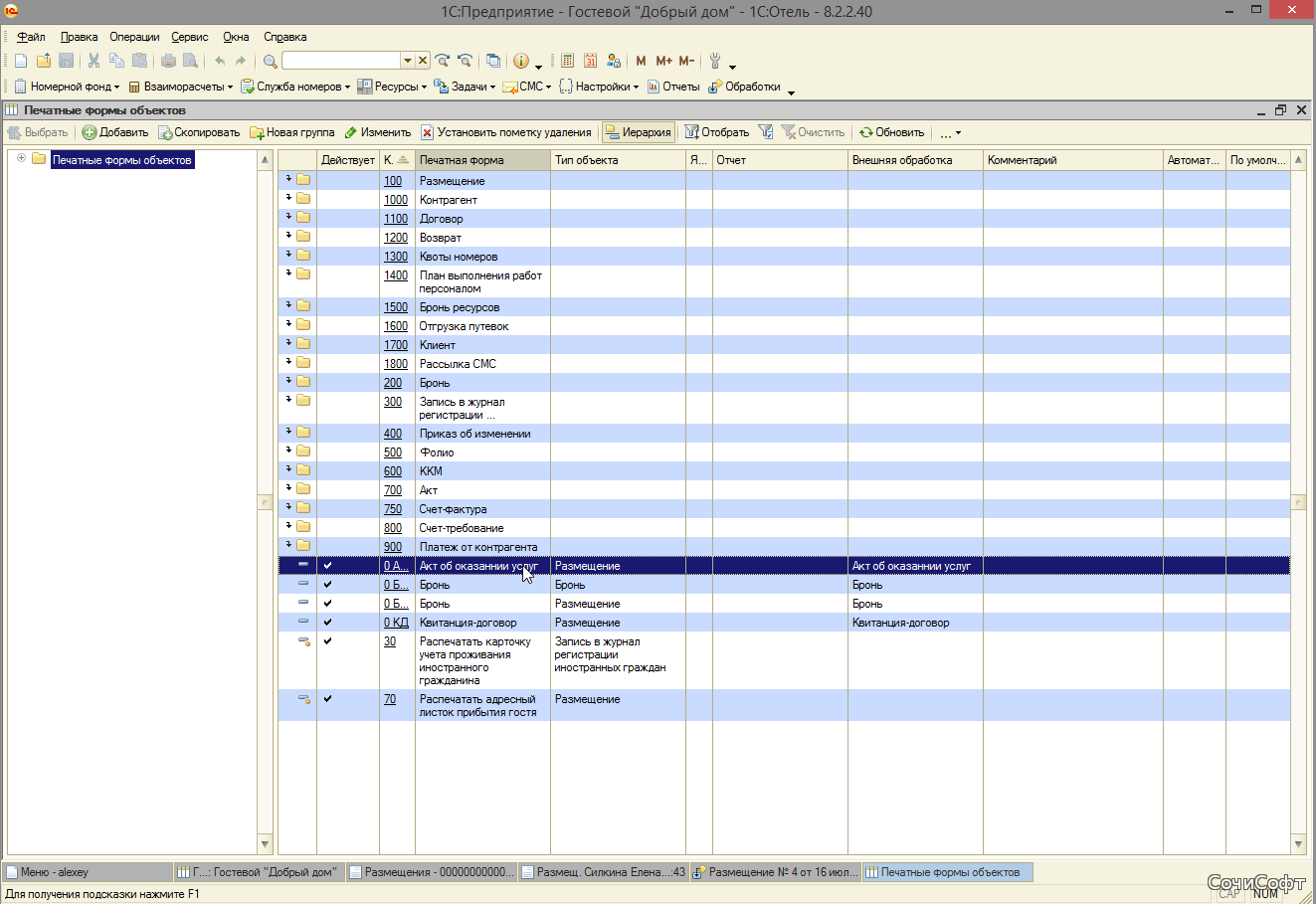Open code link 1000 for Контрагент
Viewport: 1316px width, 904px height.
click(396, 200)
